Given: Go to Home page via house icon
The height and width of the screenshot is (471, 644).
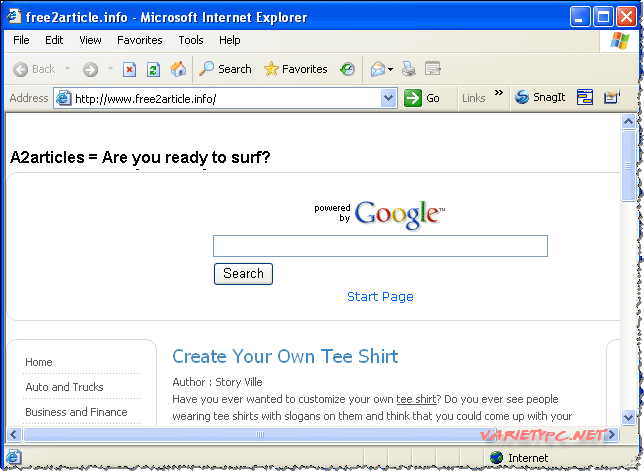Looking at the screenshot, I should point(178,69).
